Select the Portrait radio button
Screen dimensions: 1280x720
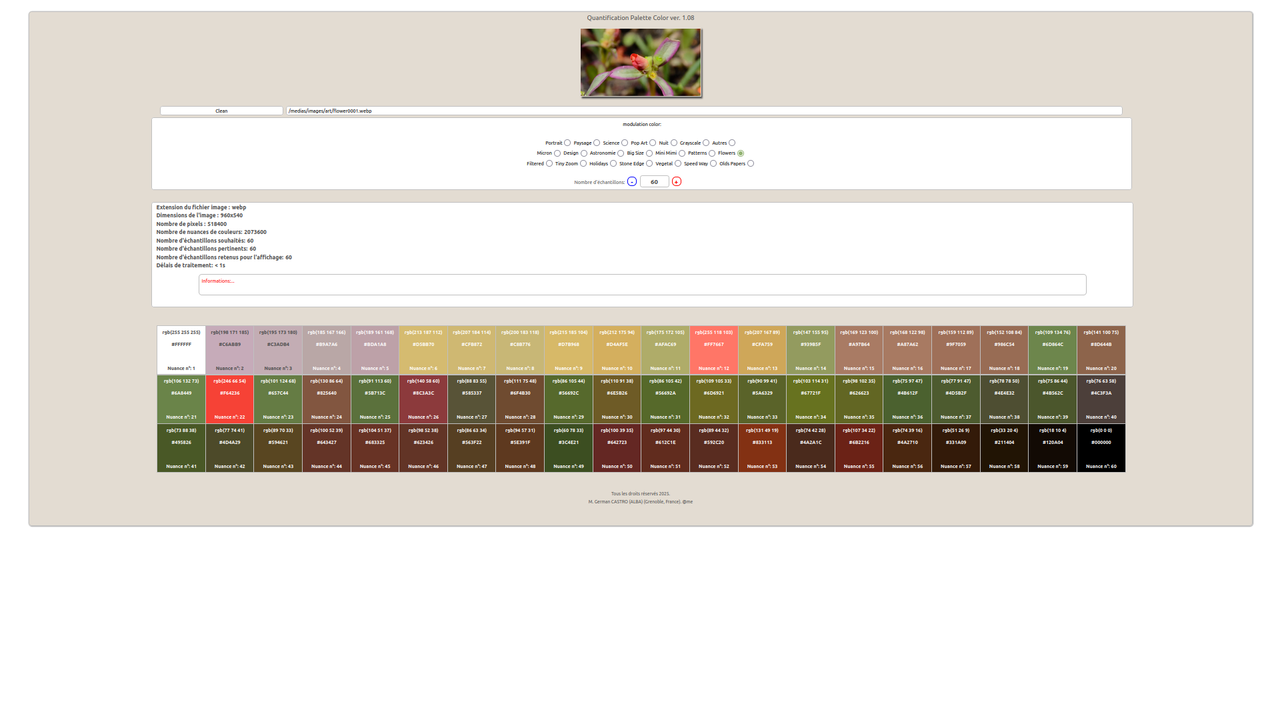tap(567, 143)
